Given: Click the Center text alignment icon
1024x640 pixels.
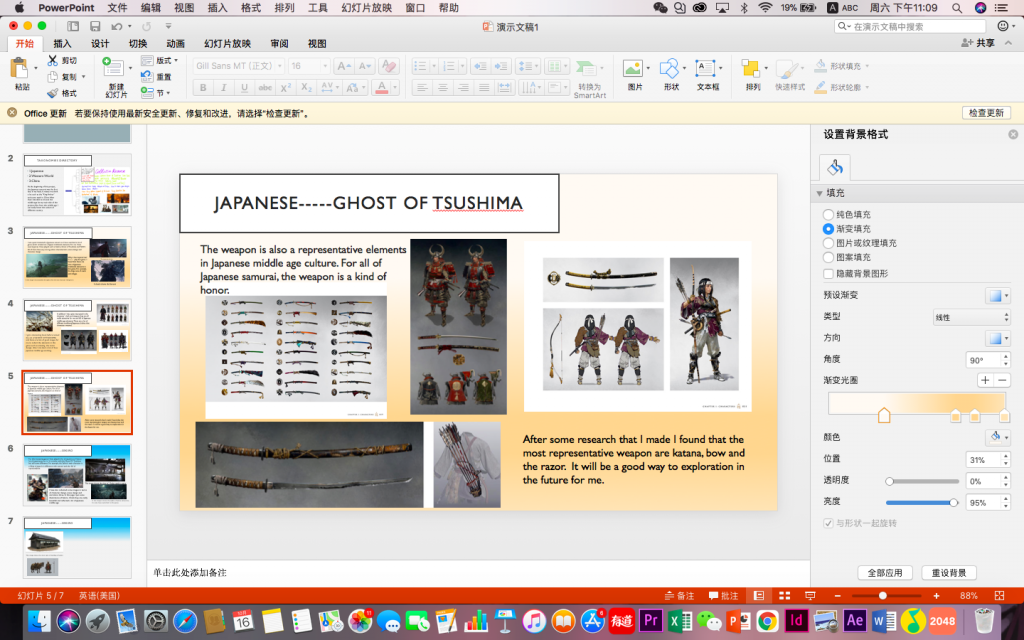Looking at the screenshot, I should tap(443, 87).
